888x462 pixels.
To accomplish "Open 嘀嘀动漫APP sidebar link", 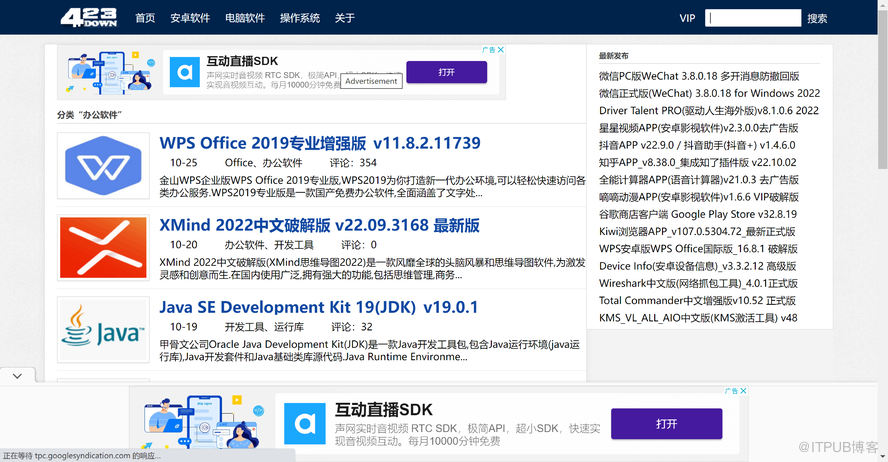I will [x=699, y=197].
